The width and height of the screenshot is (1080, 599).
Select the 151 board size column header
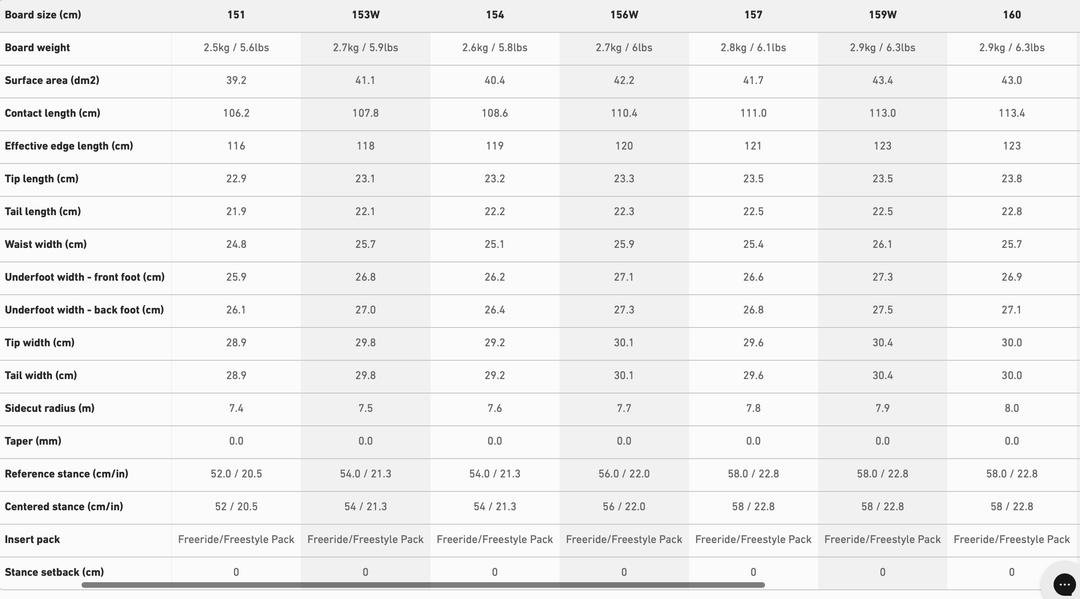pos(236,15)
